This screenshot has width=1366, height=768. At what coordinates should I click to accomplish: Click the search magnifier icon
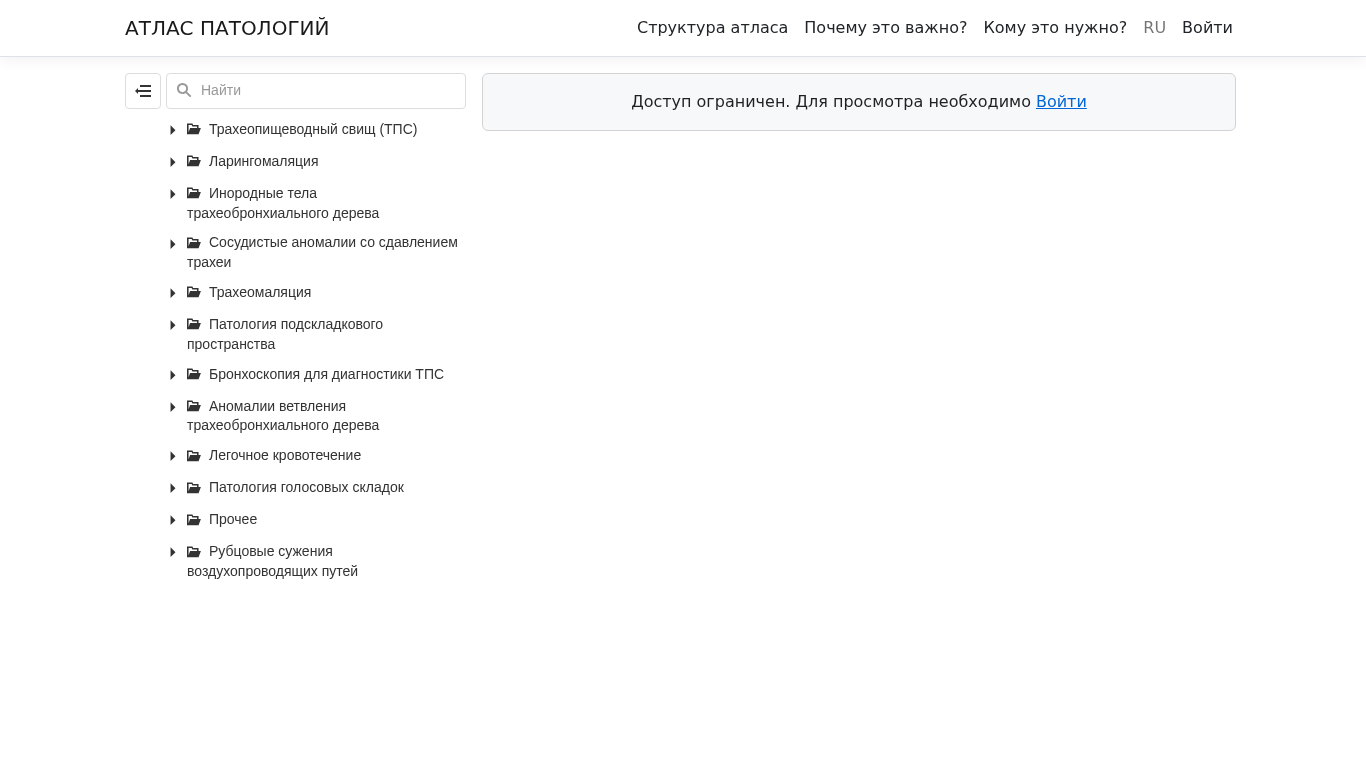point(184,91)
